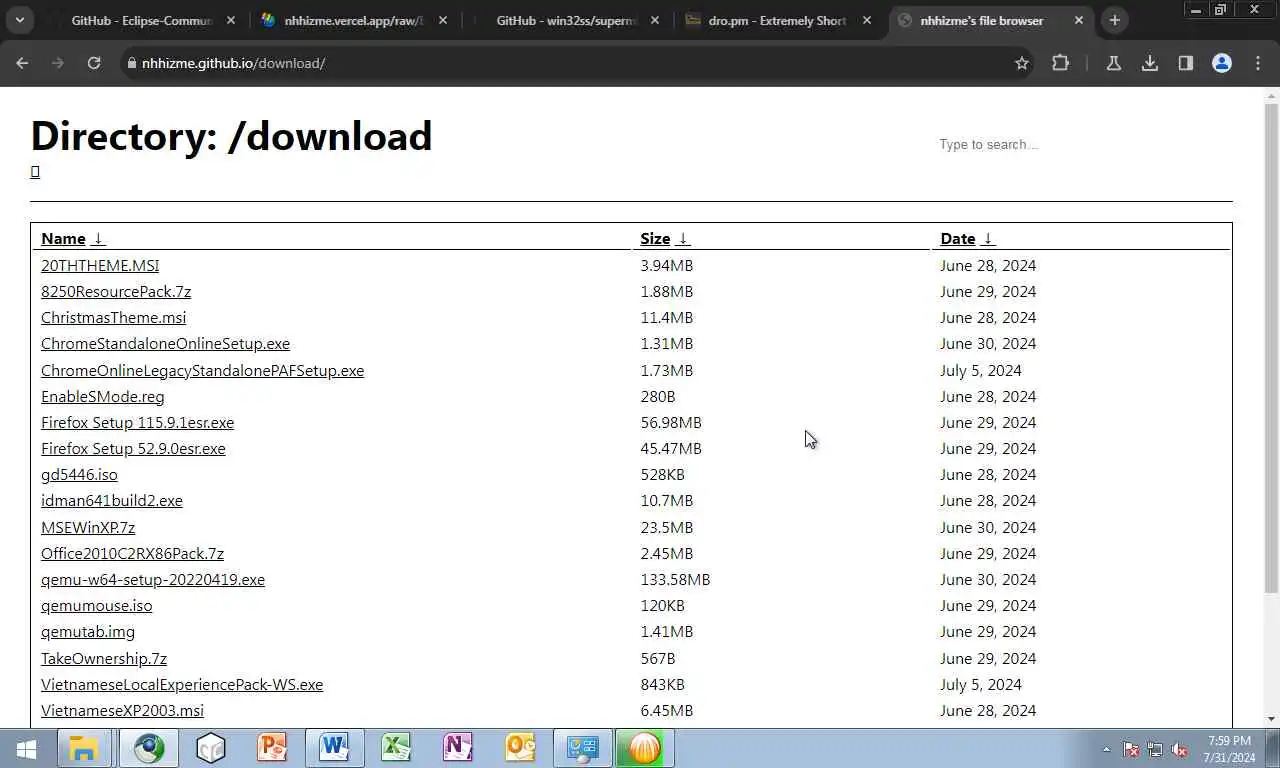
Task: Open the Windows Start button
Action: tap(26, 748)
